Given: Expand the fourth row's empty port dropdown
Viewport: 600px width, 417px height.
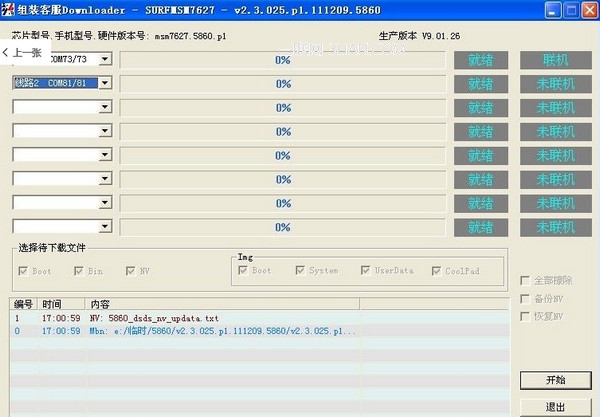Looking at the screenshot, I should coord(105,131).
